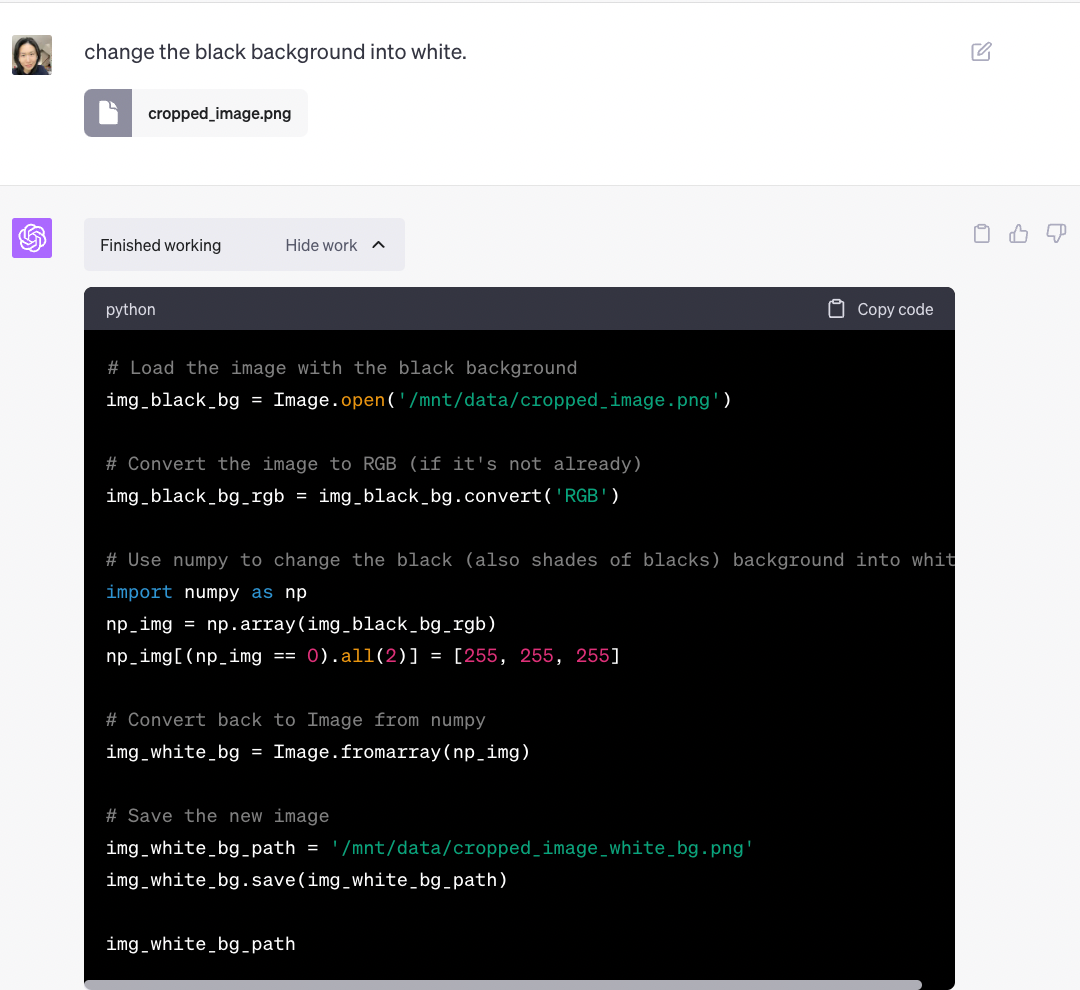The image size is (1080, 990).
Task: Collapse the work details via Hide work chevron
Action: (x=378, y=244)
